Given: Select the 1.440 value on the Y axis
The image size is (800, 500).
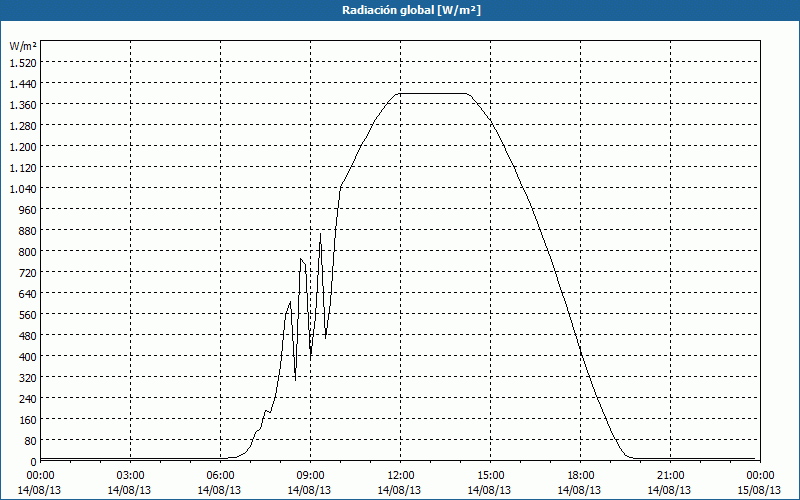Looking at the screenshot, I should pyautogui.click(x=23, y=83).
